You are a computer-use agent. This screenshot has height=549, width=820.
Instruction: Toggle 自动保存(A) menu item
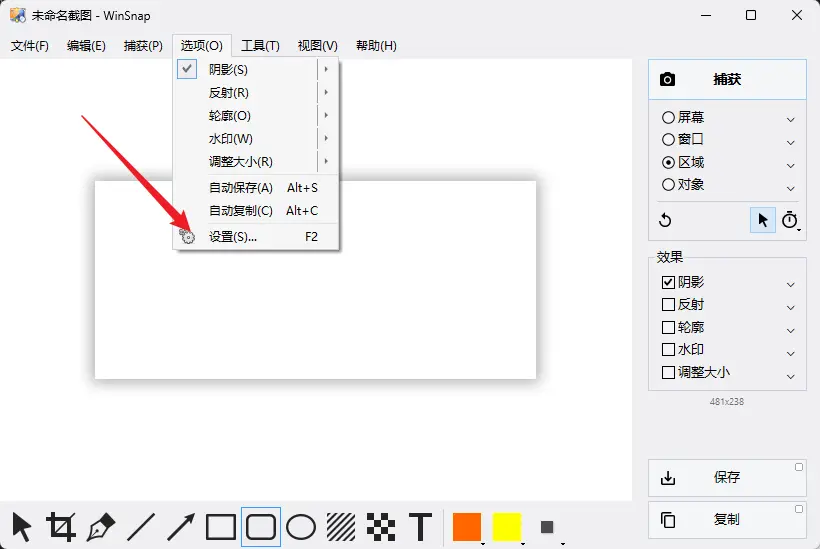[x=256, y=188]
